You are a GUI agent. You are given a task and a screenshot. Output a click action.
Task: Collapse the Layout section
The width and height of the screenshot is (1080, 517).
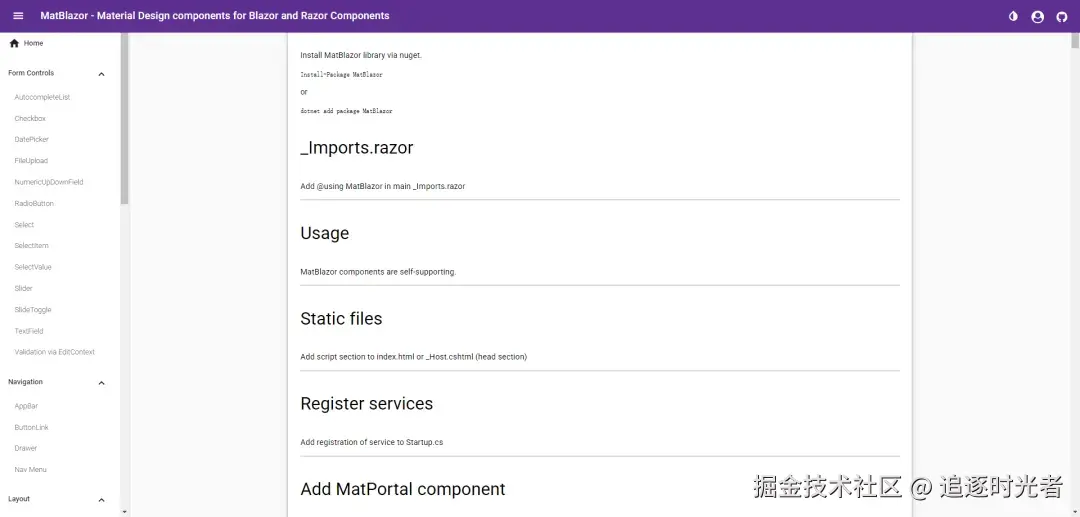coord(101,500)
